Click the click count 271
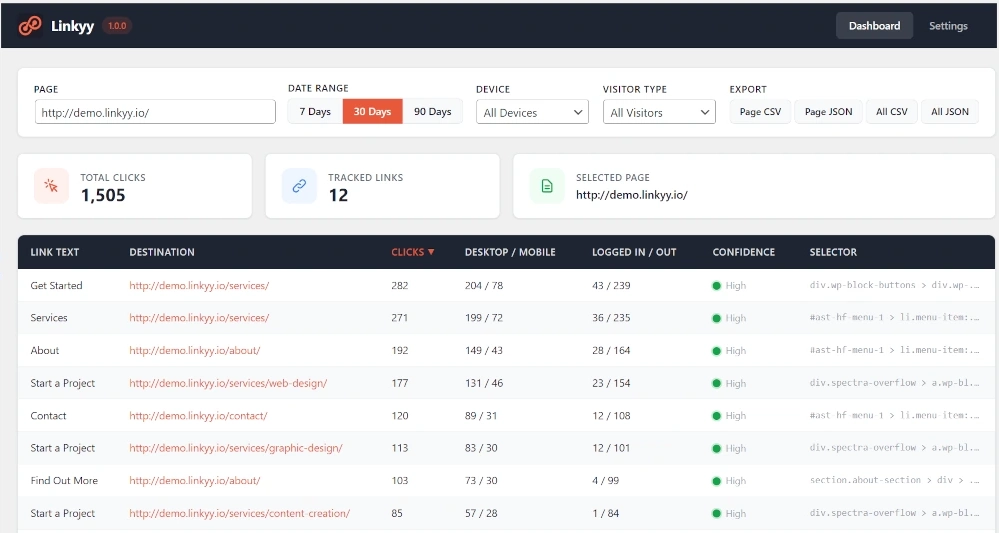The image size is (999, 533). pos(399,318)
